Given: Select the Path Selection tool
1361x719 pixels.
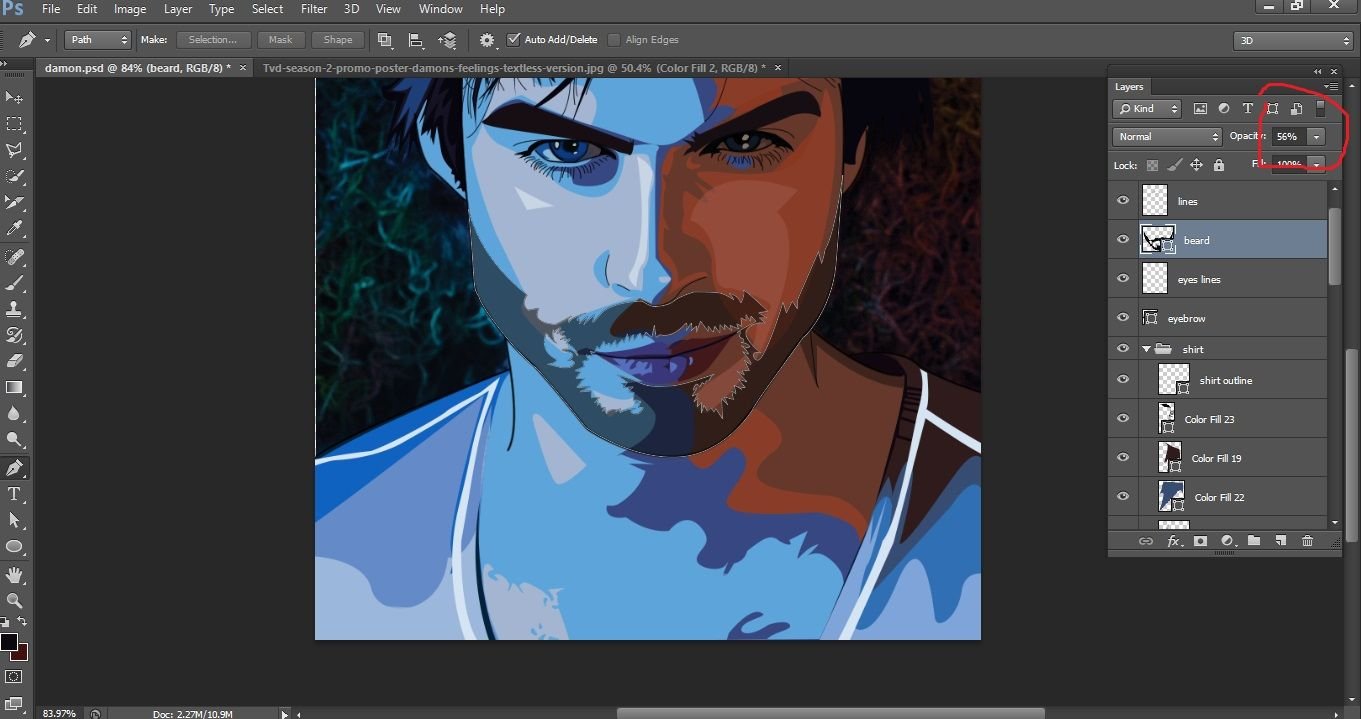Looking at the screenshot, I should pos(15,520).
